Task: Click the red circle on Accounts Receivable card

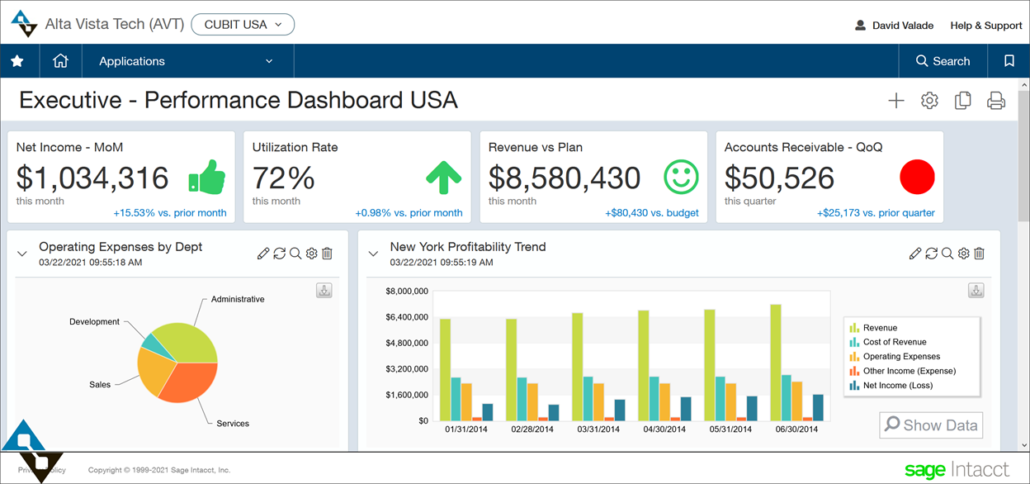Action: tap(917, 177)
